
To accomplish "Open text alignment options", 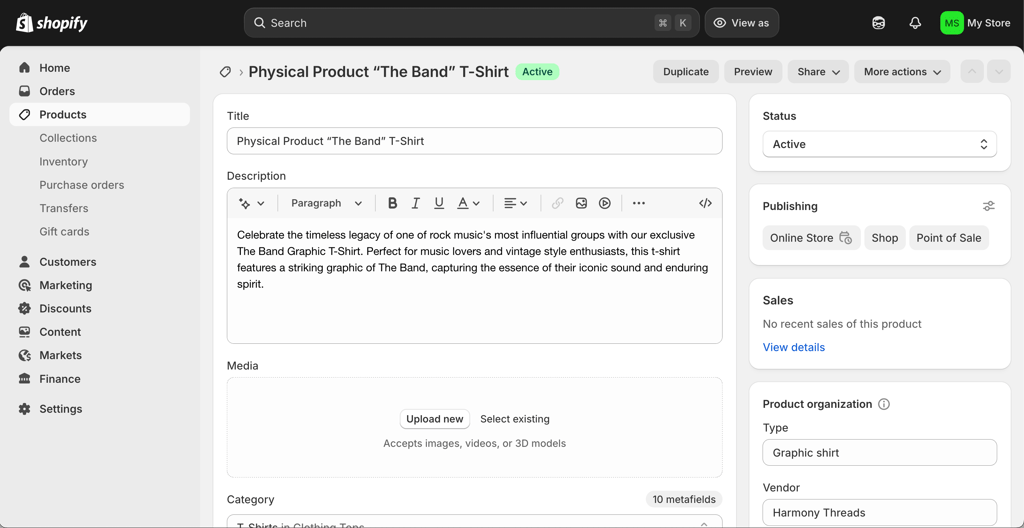I will coord(515,203).
